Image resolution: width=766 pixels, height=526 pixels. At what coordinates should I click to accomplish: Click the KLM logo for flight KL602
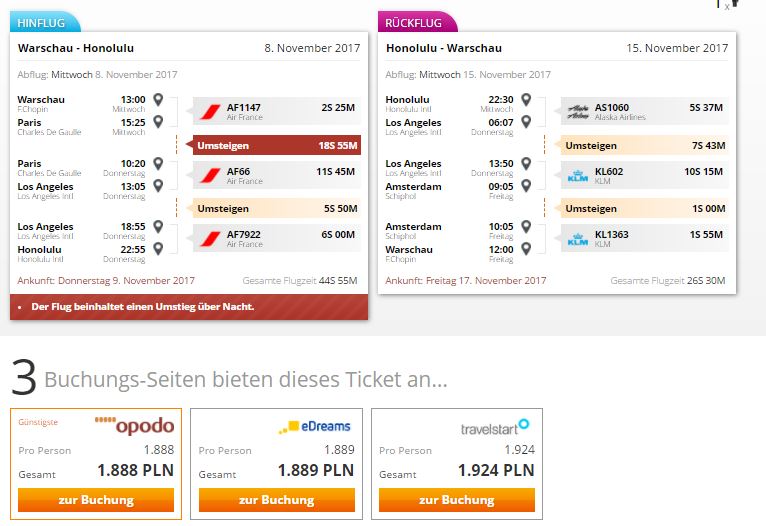(577, 176)
